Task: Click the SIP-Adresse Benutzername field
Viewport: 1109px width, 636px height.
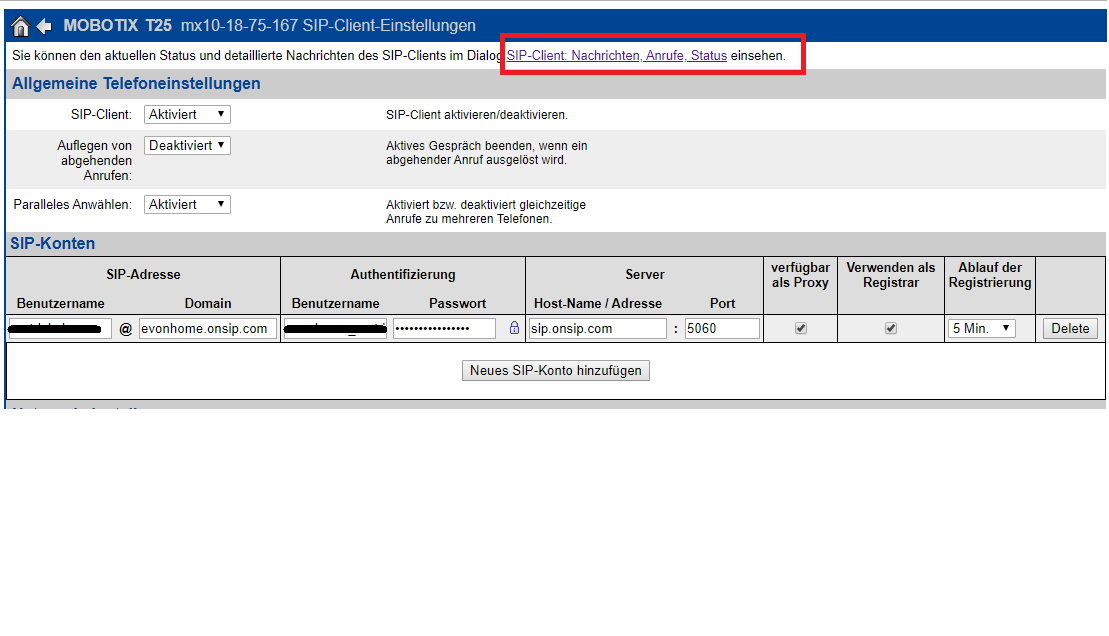Action: pos(60,328)
